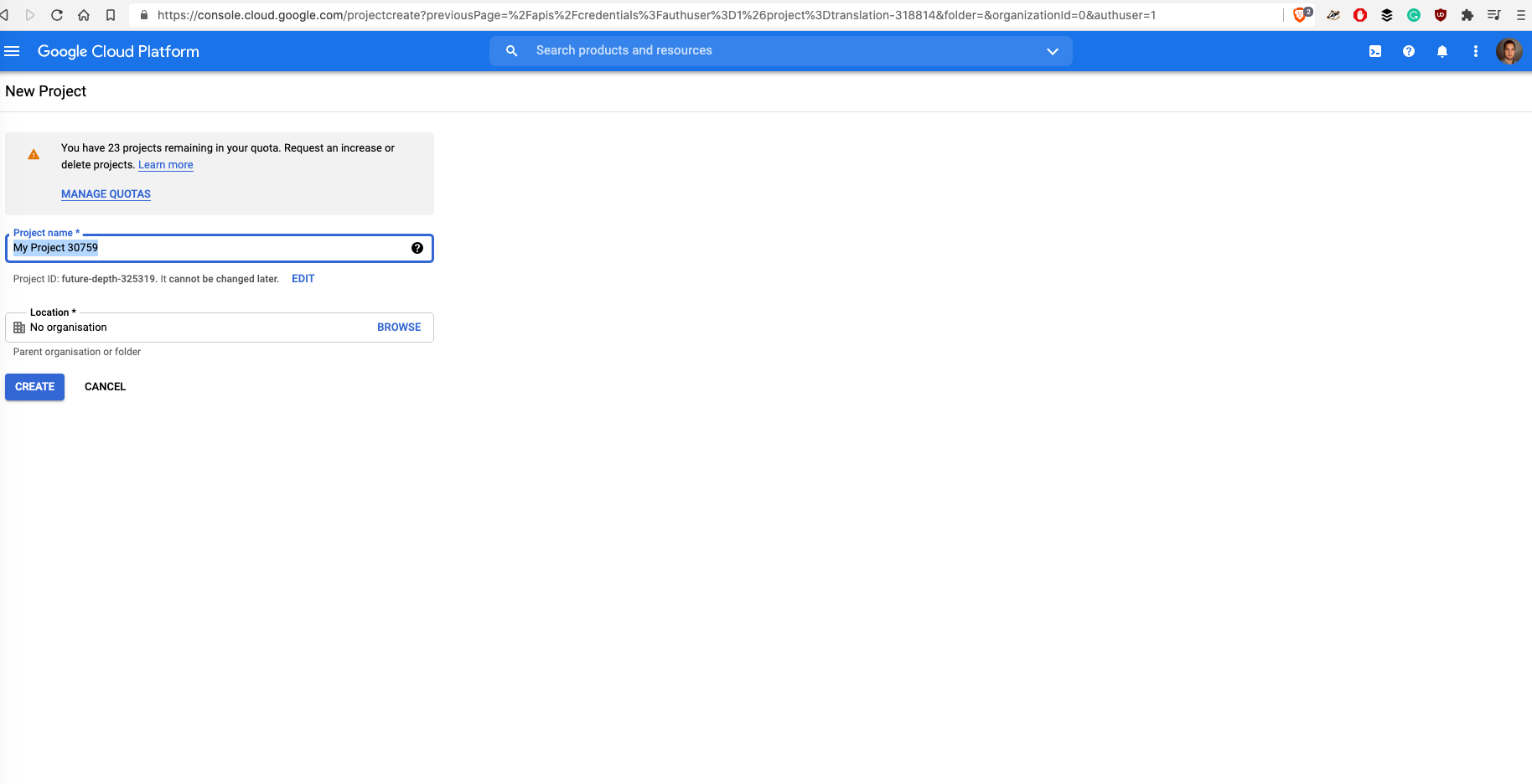Click the CANCEL button
This screenshot has width=1532, height=784.
point(105,387)
